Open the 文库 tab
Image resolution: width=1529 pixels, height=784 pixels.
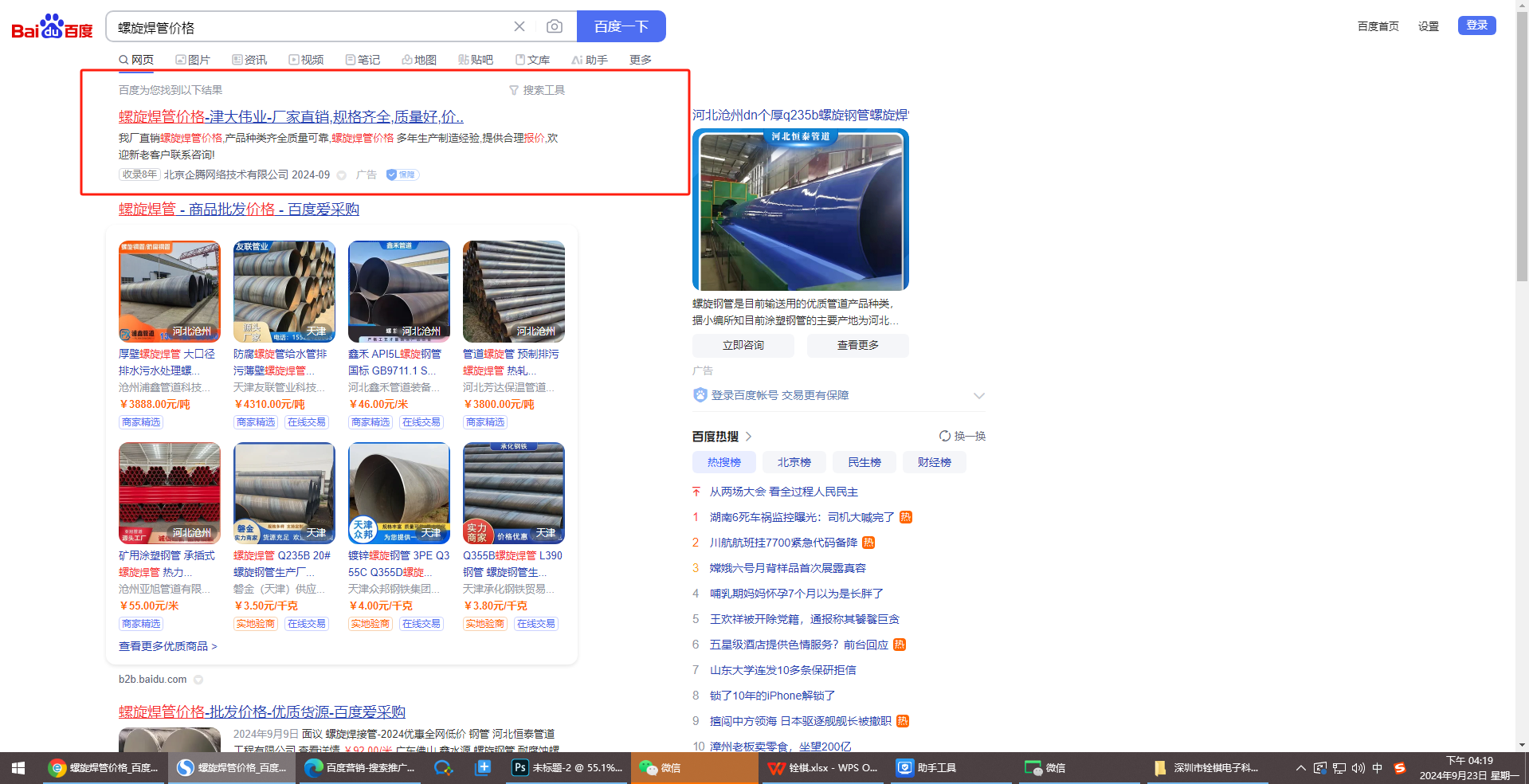pos(532,60)
